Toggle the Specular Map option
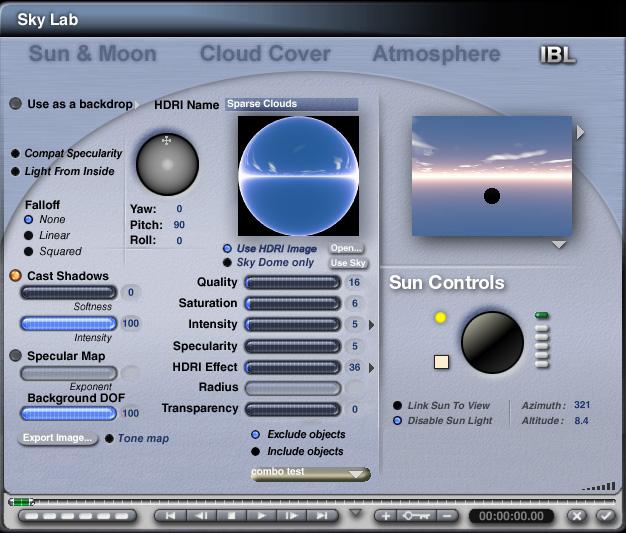The image size is (626, 533). (x=16, y=355)
